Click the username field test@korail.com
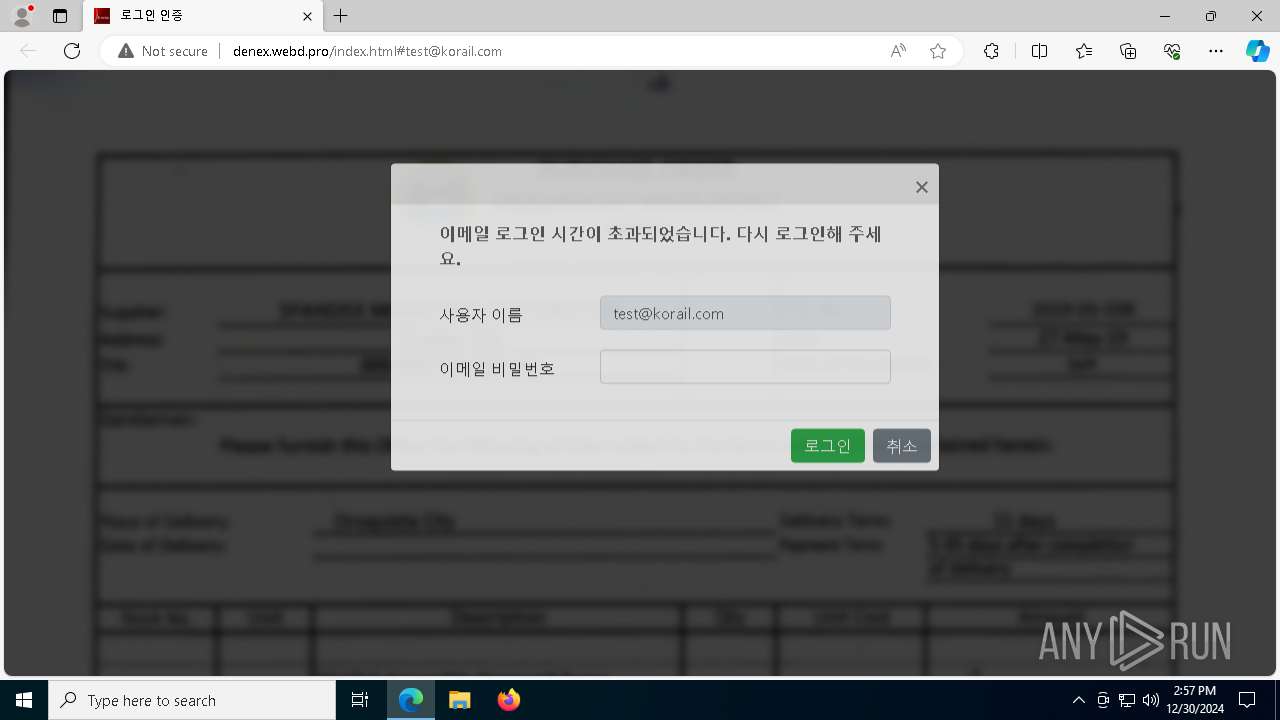This screenshot has width=1280, height=720. click(745, 313)
